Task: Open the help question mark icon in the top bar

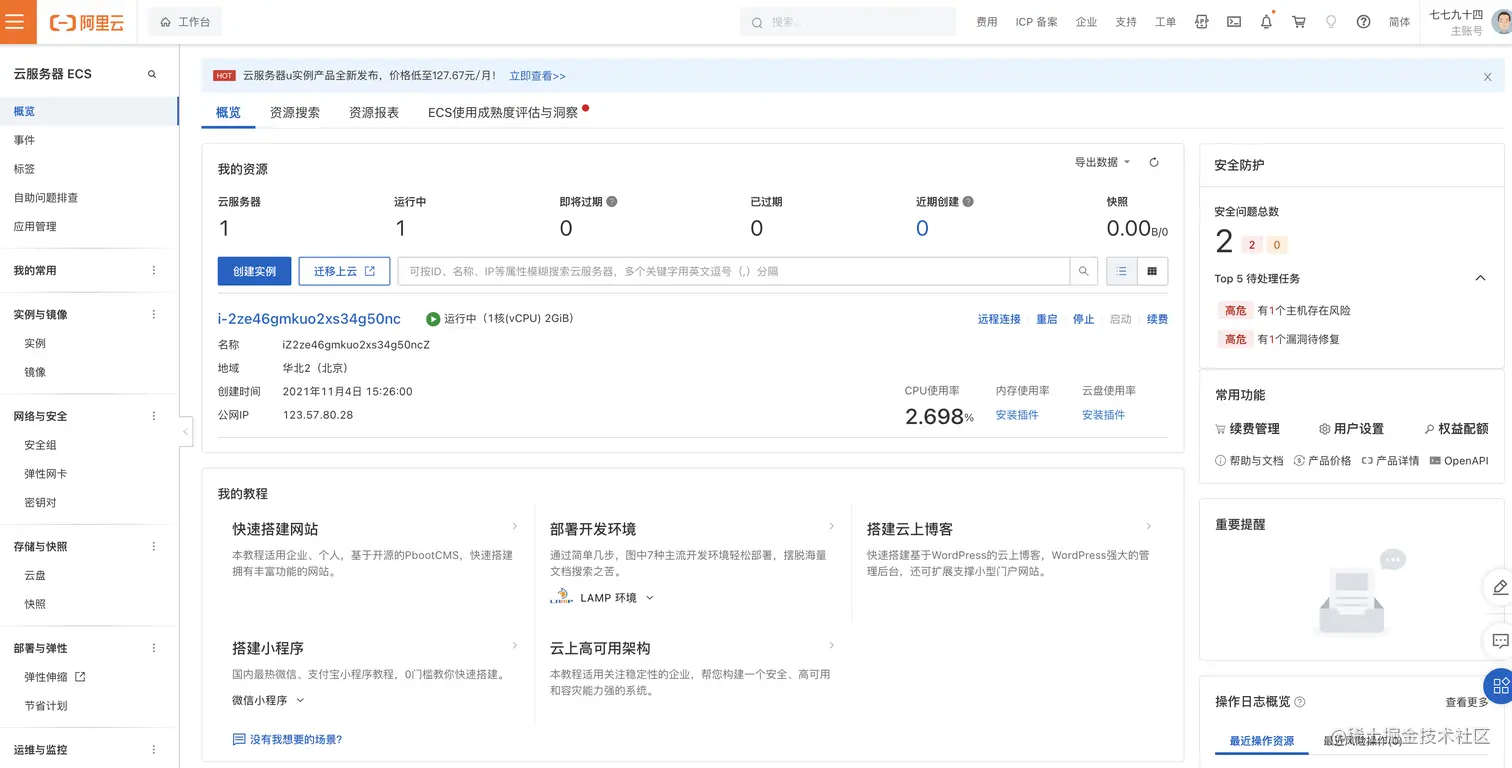Action: pyautogui.click(x=1363, y=22)
